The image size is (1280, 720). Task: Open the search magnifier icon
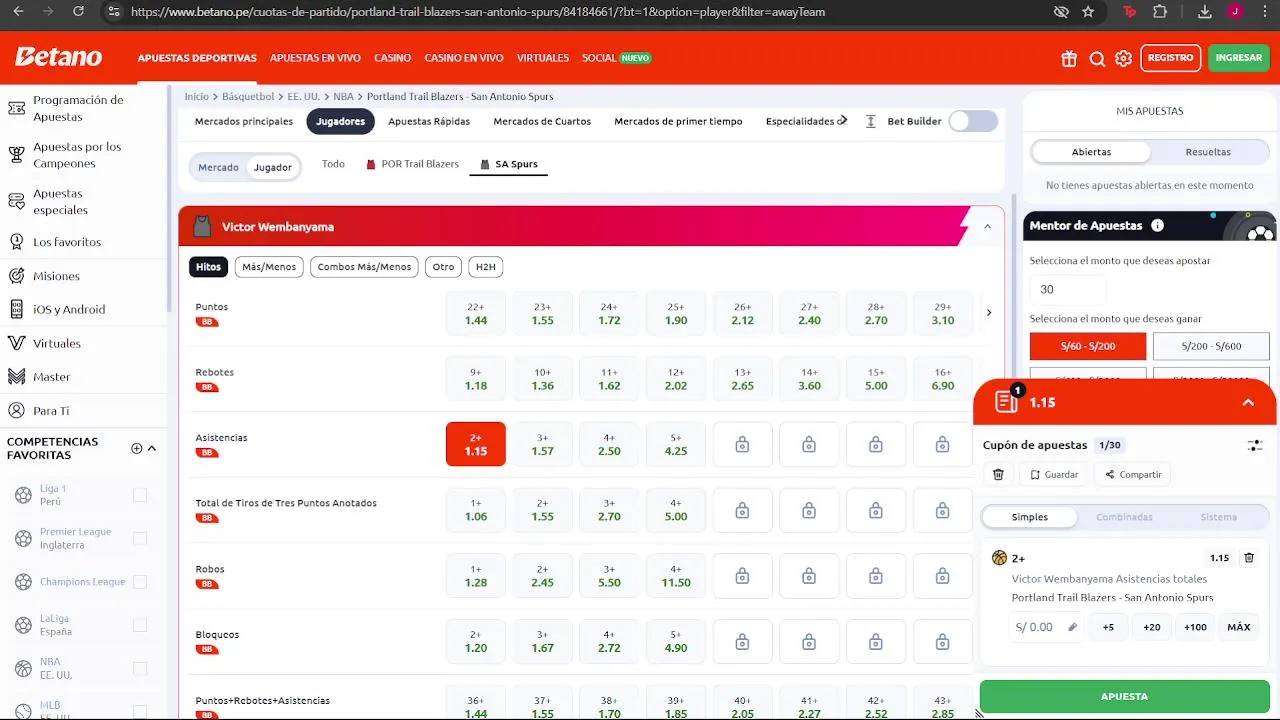click(1097, 58)
